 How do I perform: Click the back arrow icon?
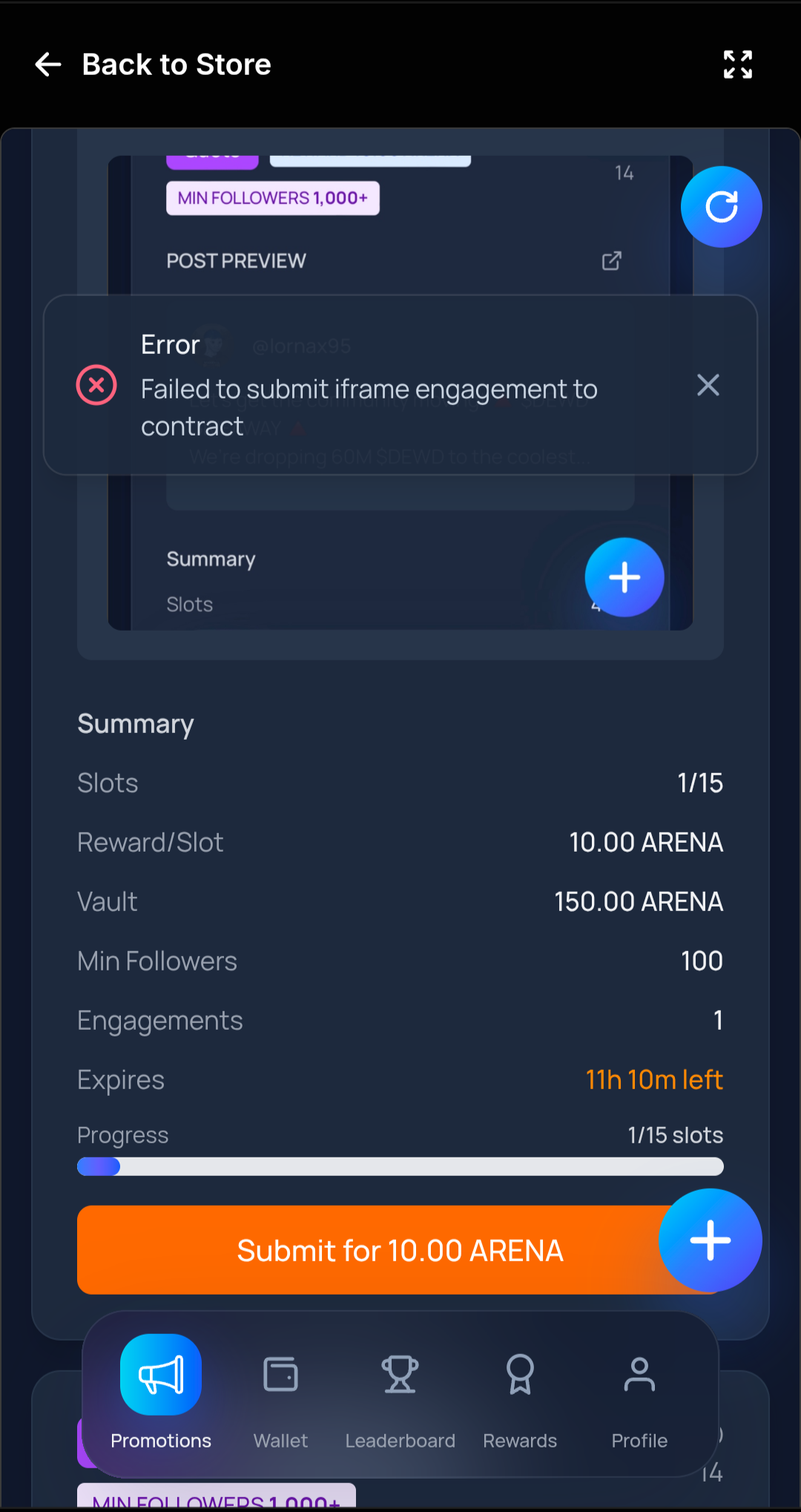[48, 65]
